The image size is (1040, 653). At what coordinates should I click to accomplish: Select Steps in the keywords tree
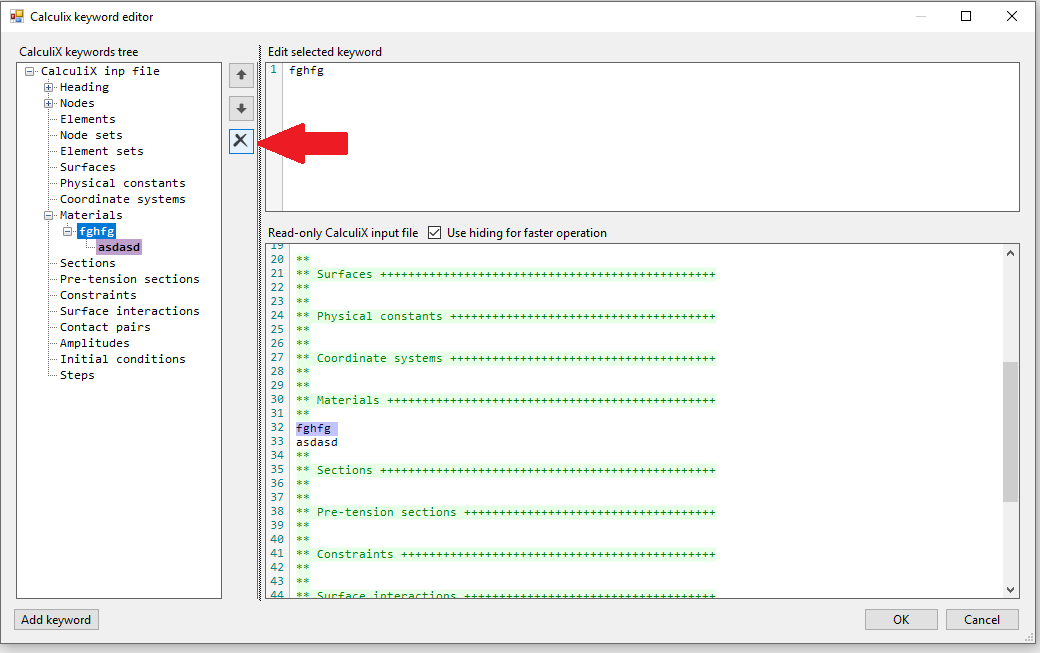pyautogui.click(x=77, y=375)
